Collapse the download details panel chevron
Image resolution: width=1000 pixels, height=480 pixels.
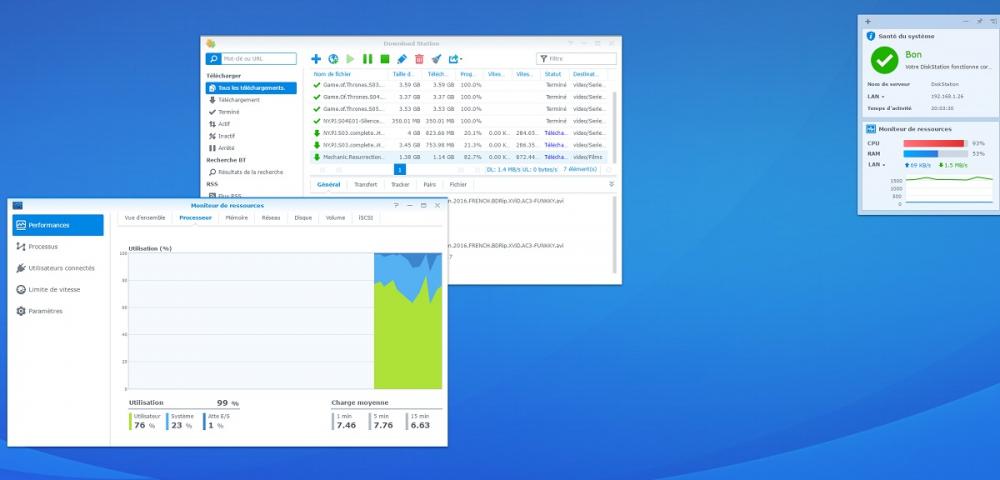point(612,184)
